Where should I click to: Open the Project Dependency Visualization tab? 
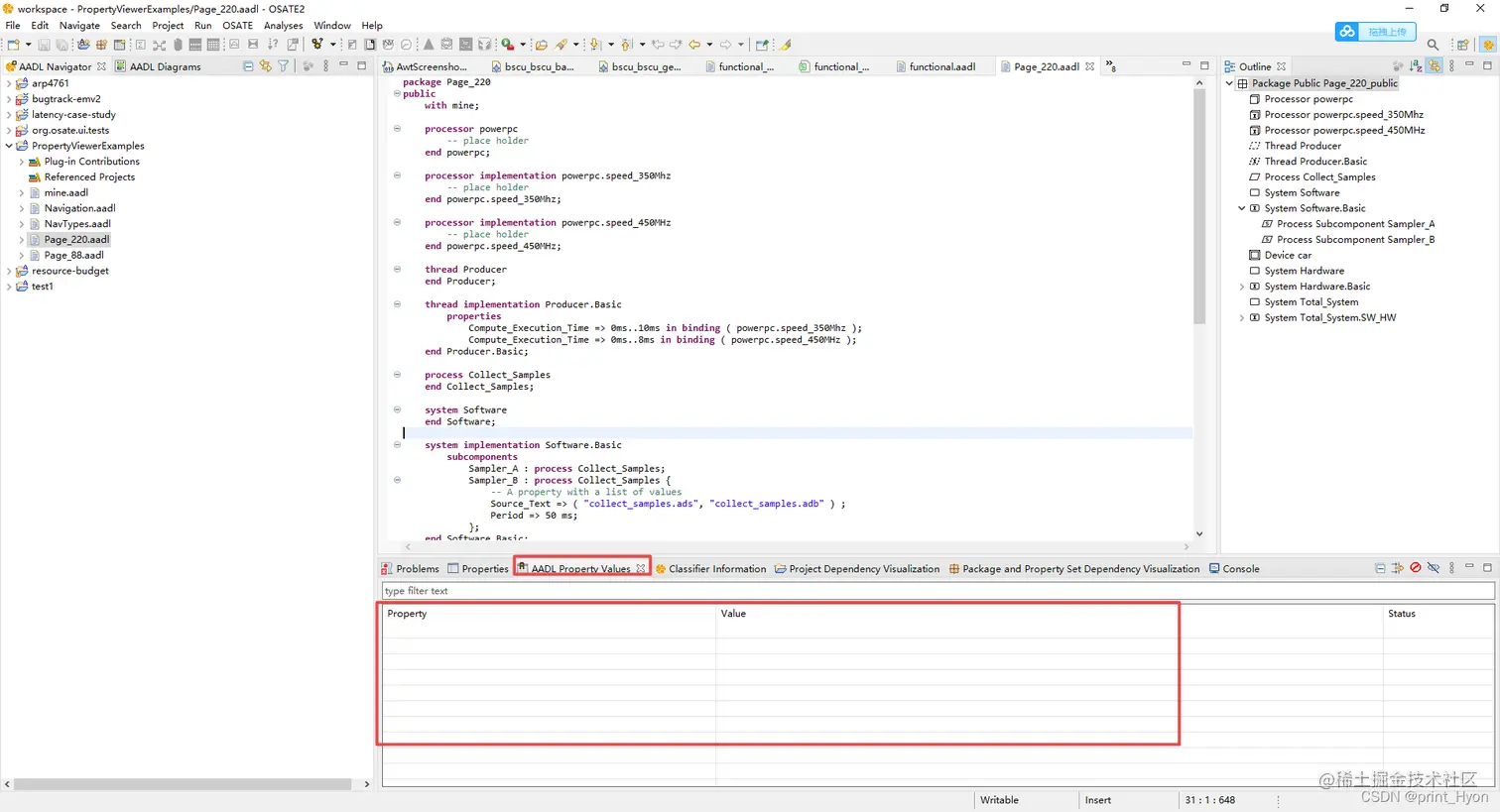click(x=857, y=569)
